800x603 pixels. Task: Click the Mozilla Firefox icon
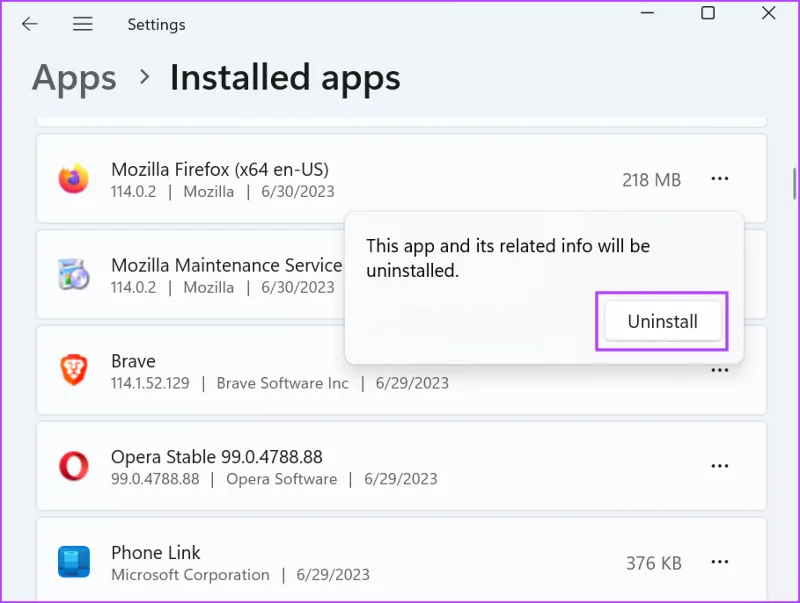74,179
